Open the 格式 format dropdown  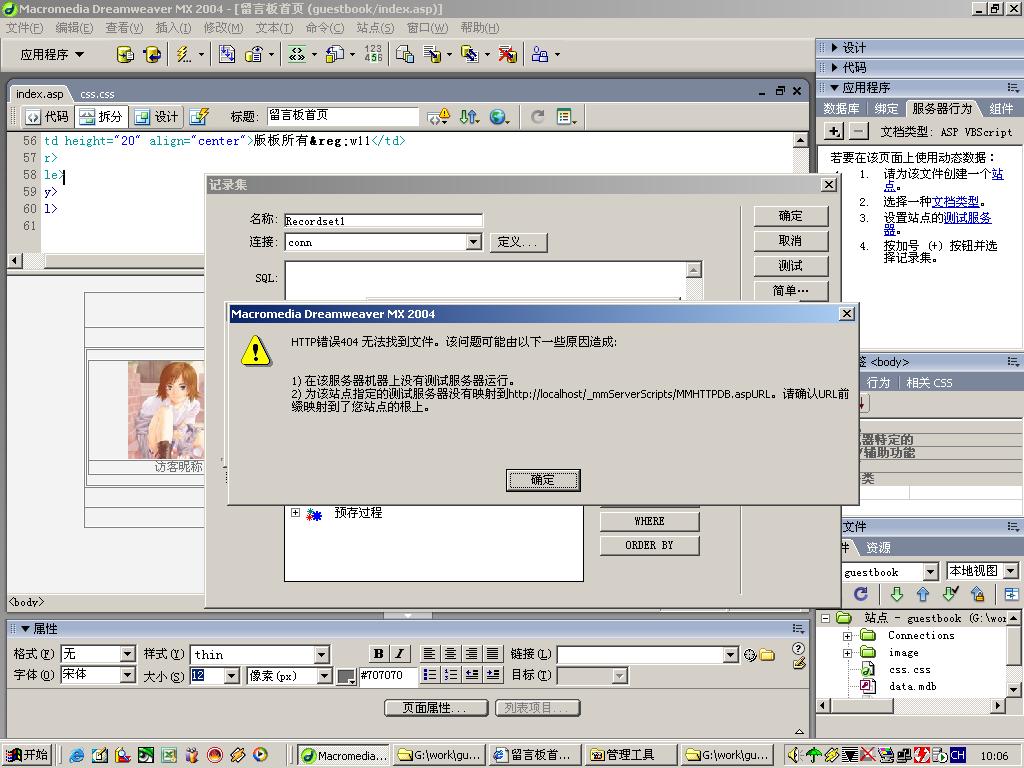pos(127,654)
